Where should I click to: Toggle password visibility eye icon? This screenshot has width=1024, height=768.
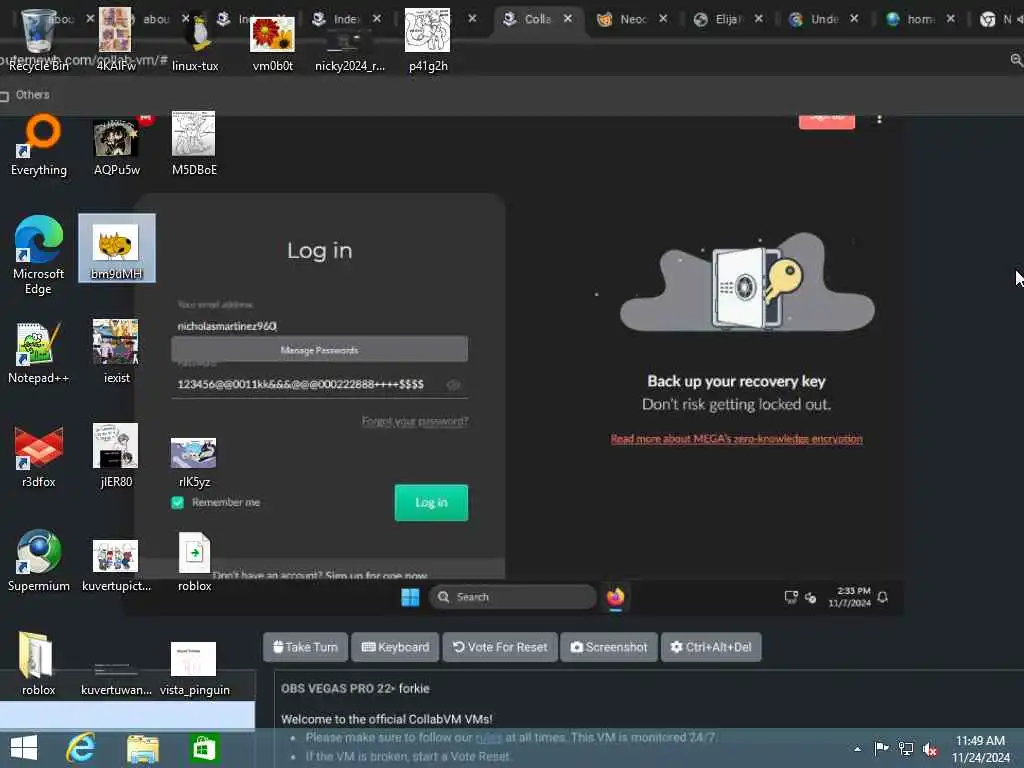click(x=453, y=385)
